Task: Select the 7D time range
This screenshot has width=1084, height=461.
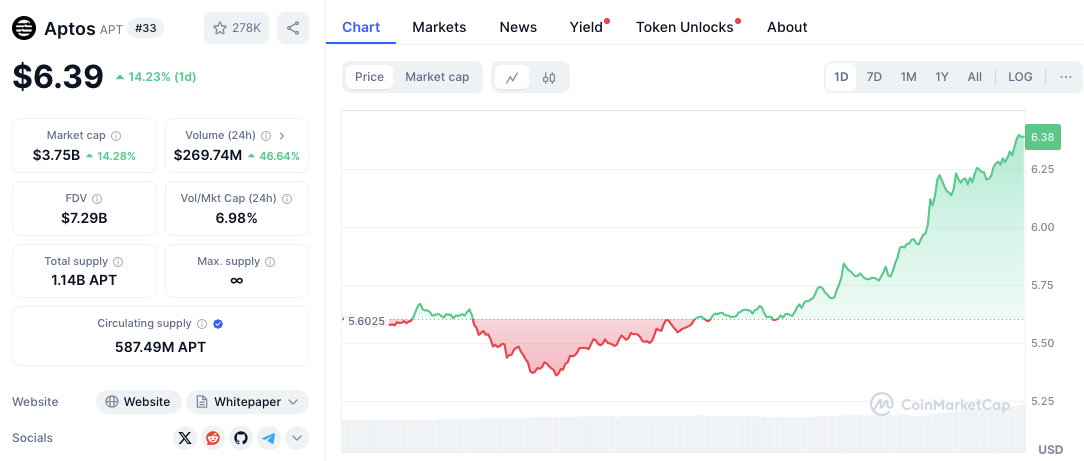Action: click(x=875, y=77)
